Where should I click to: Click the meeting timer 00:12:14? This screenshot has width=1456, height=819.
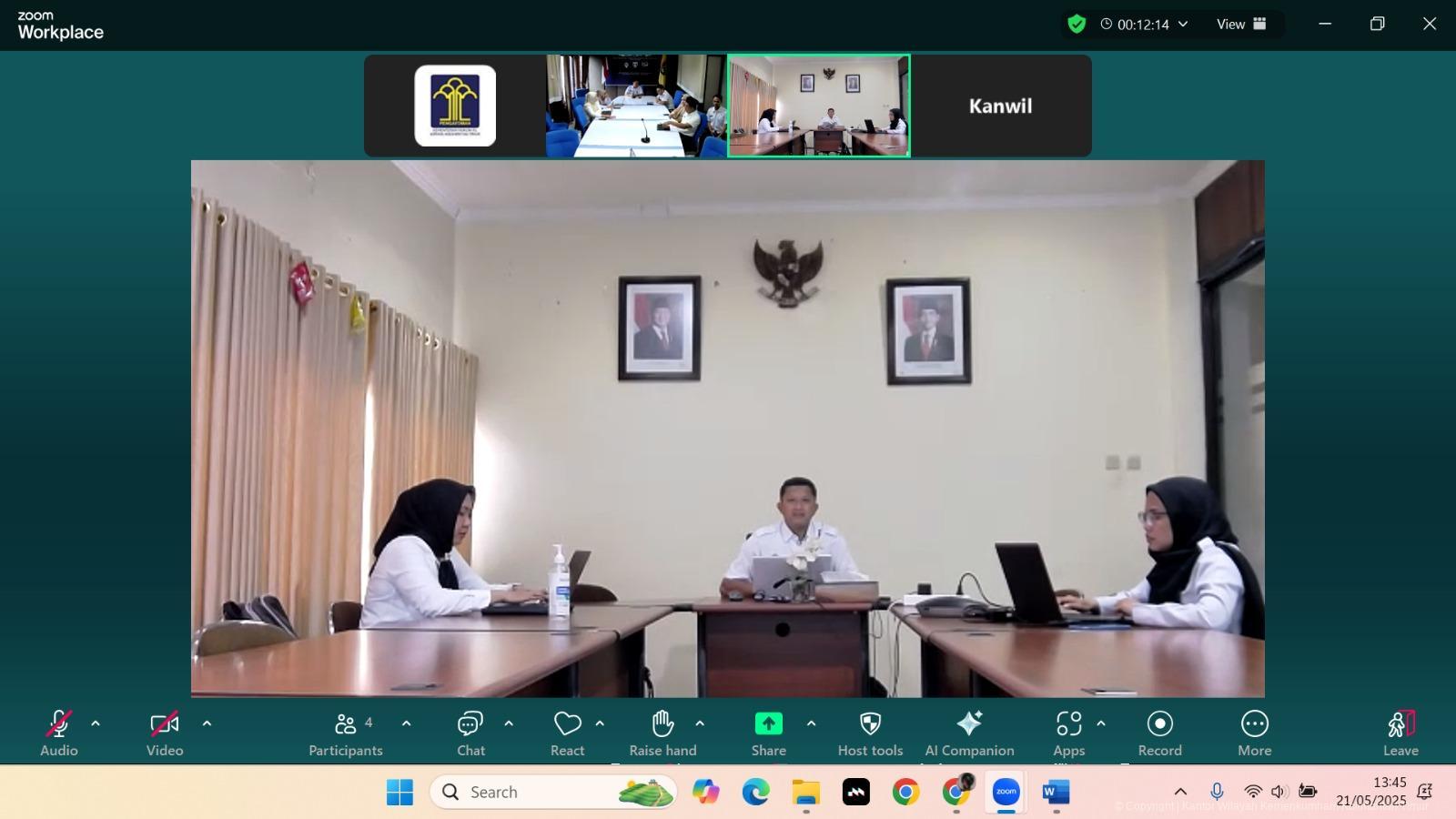pos(1143,25)
